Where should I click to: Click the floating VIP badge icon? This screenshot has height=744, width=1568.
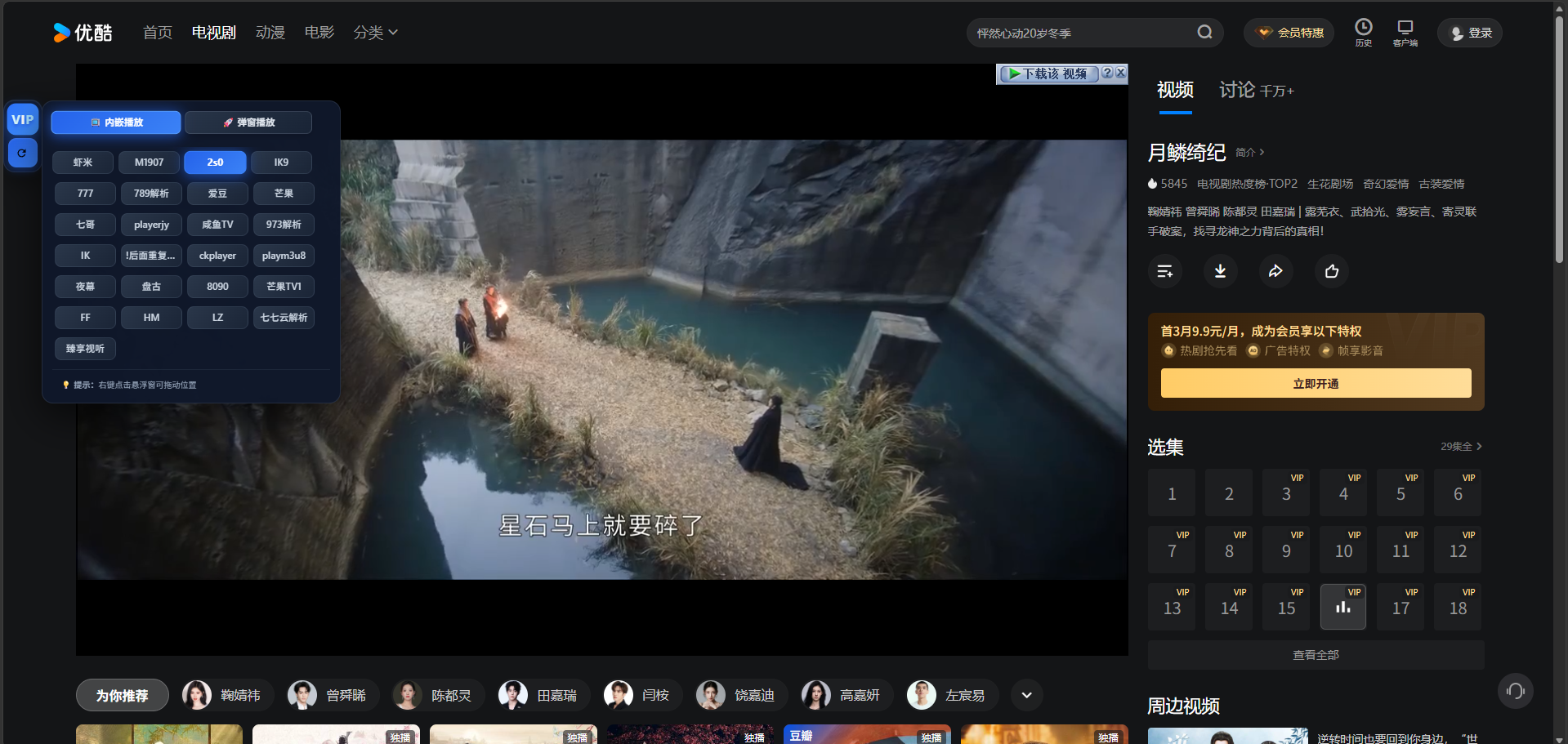pos(23,120)
